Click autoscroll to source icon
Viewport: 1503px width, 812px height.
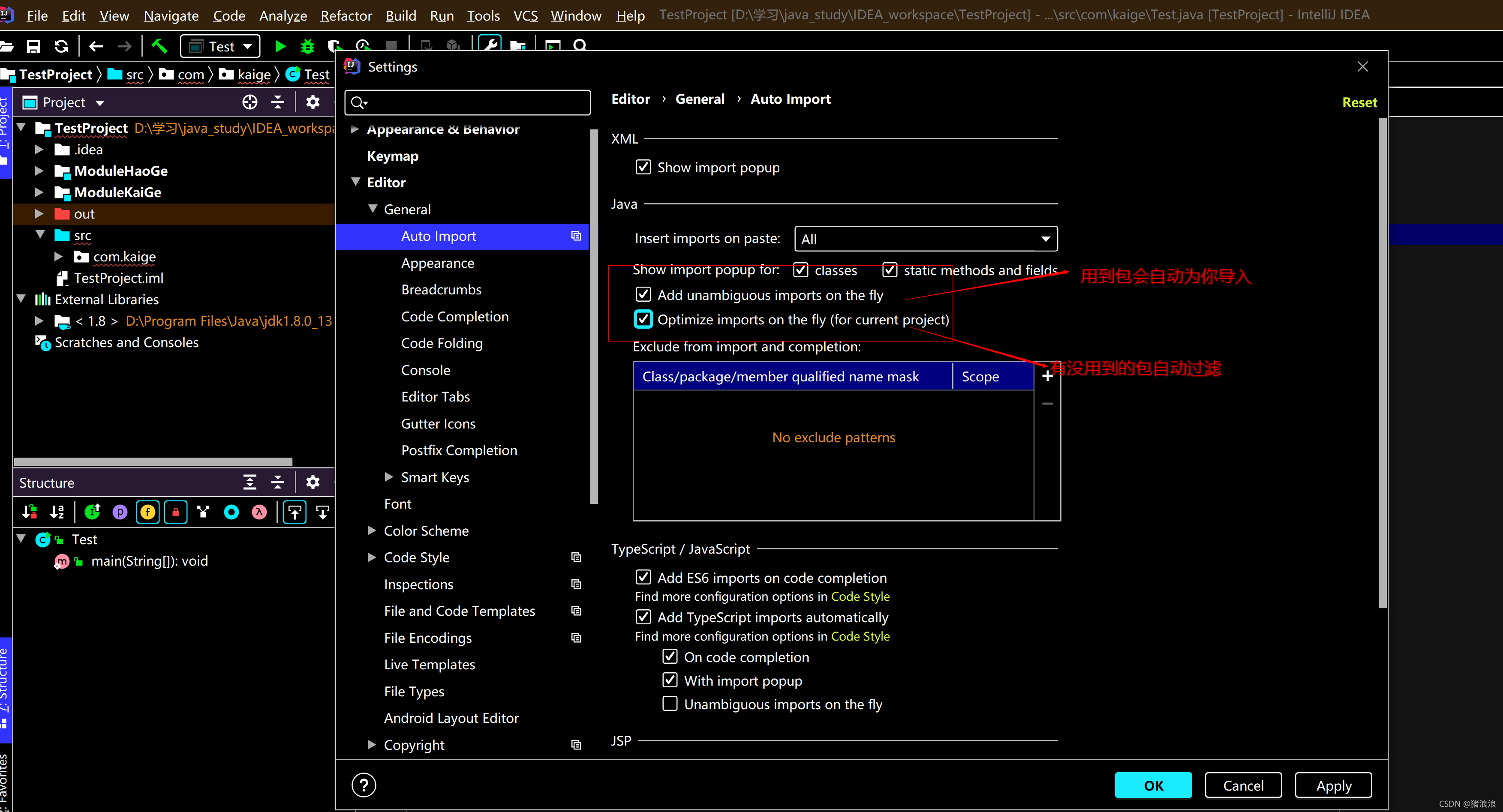(295, 512)
